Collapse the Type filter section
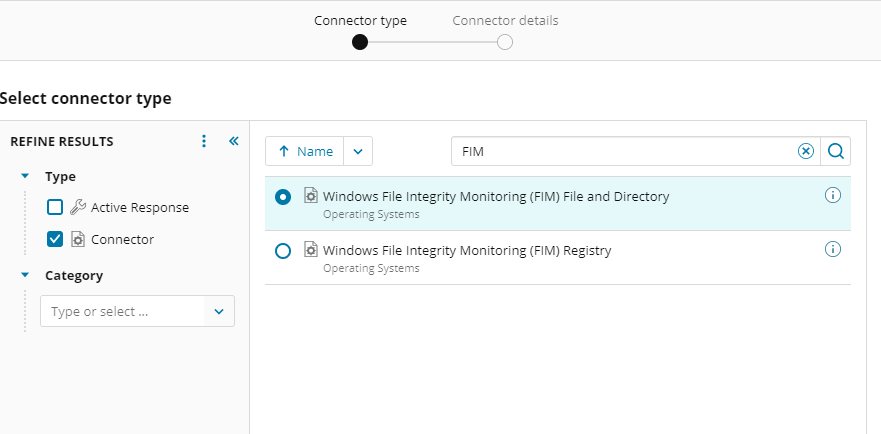Viewport: 881px width, 434px height. pyautogui.click(x=25, y=176)
